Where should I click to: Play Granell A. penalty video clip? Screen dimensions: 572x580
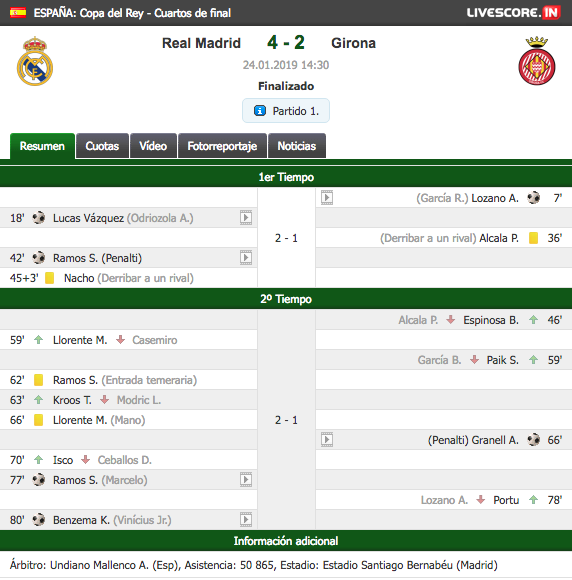(327, 439)
